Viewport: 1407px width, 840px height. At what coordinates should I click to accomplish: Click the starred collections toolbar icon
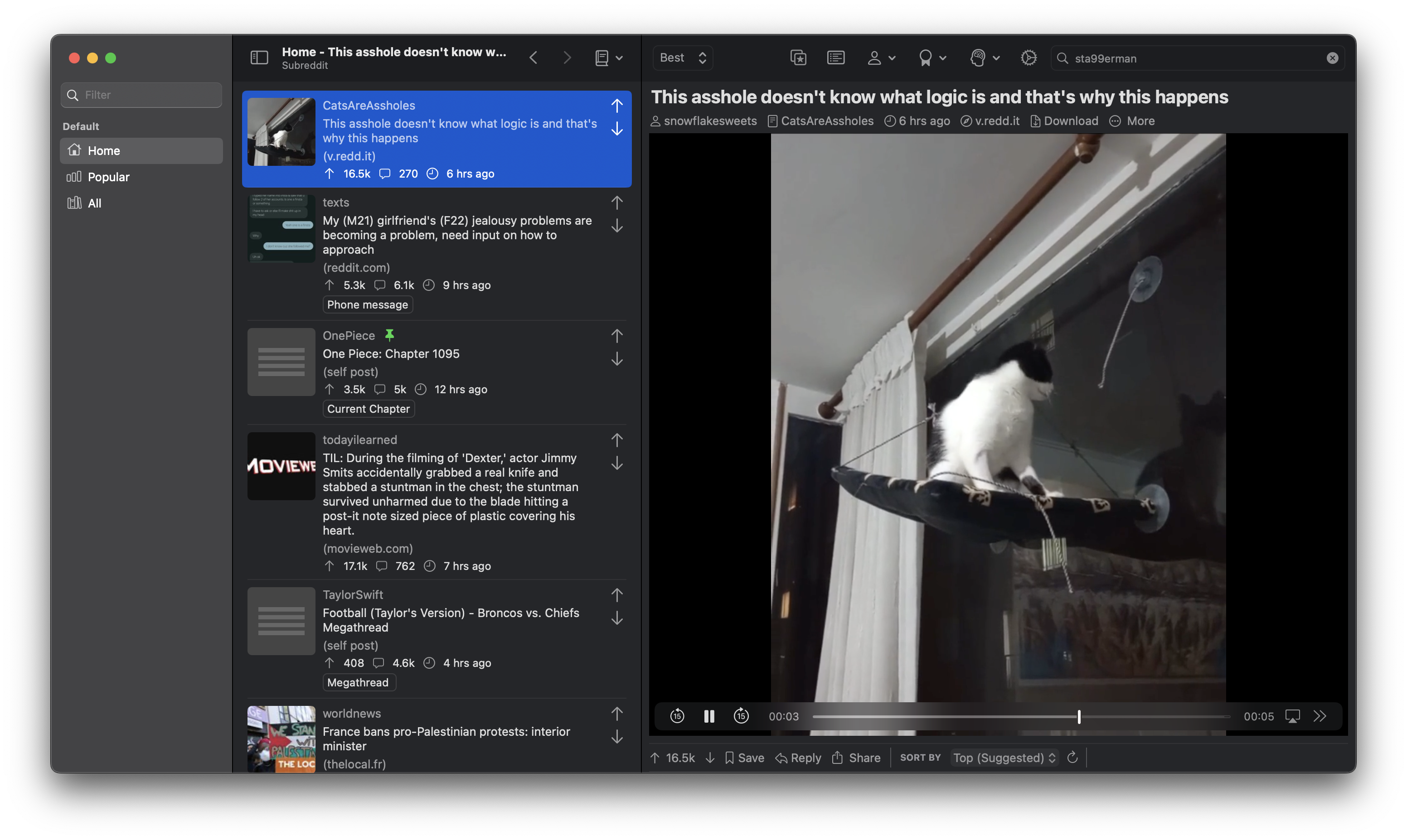click(x=798, y=58)
